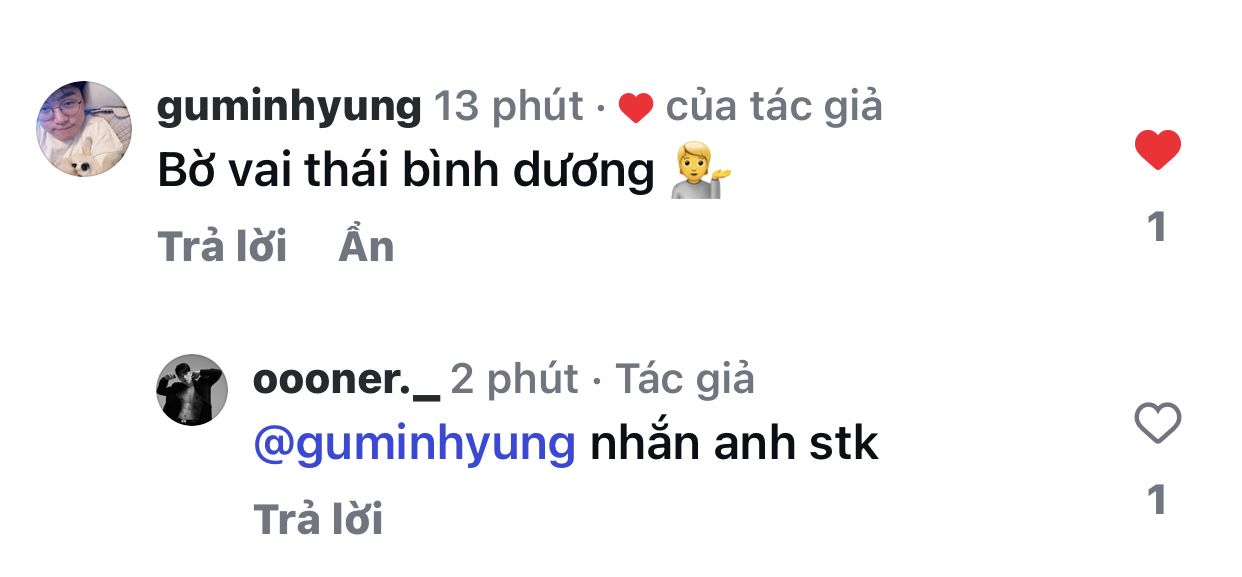Image resolution: width=1242 pixels, height=577 pixels.
Task: Tap the blue @guminhyung mention
Action: point(415,444)
